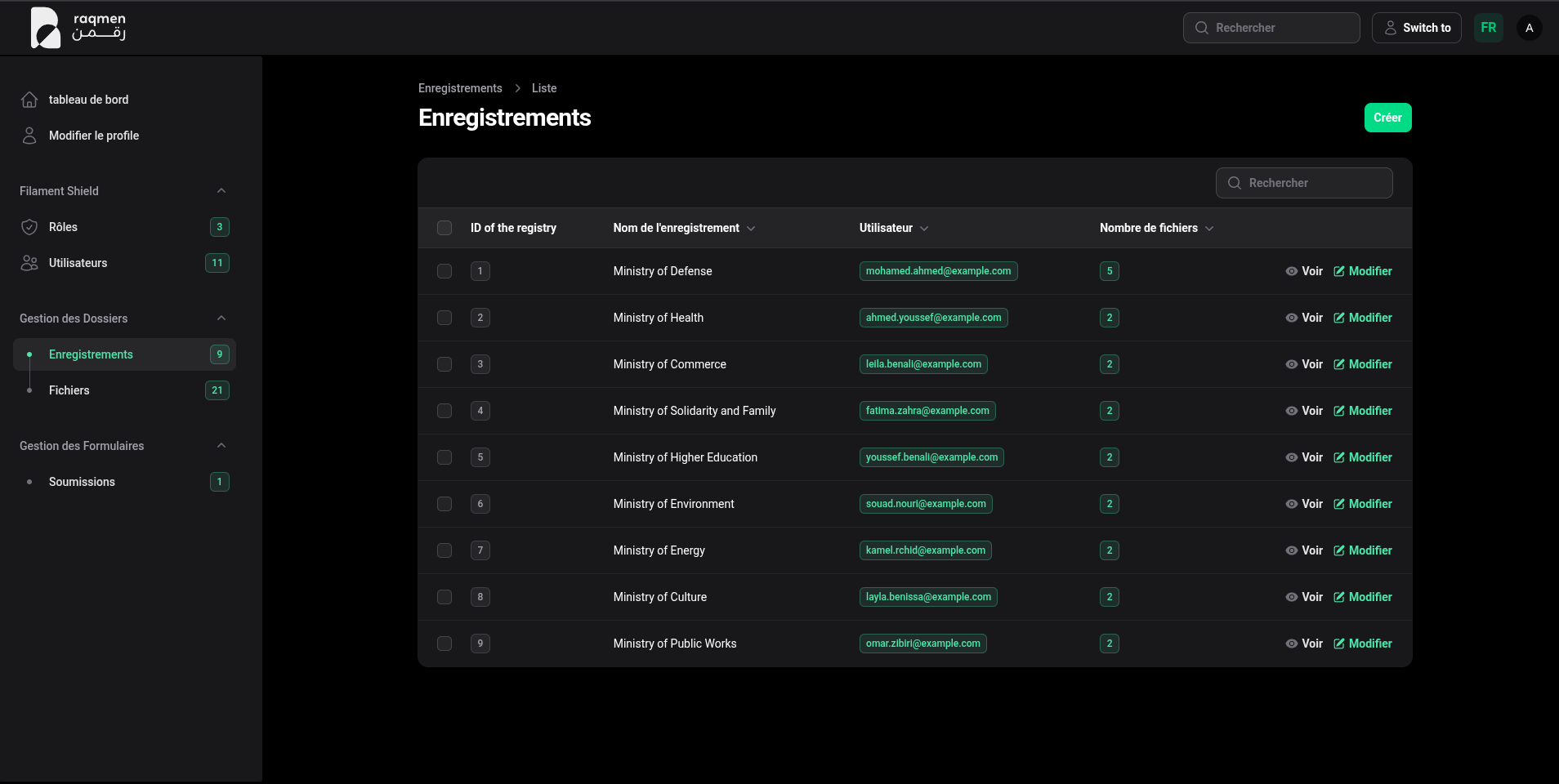Click the users icon next to Utilisateurs
This screenshot has height=784, width=1559.
point(29,263)
